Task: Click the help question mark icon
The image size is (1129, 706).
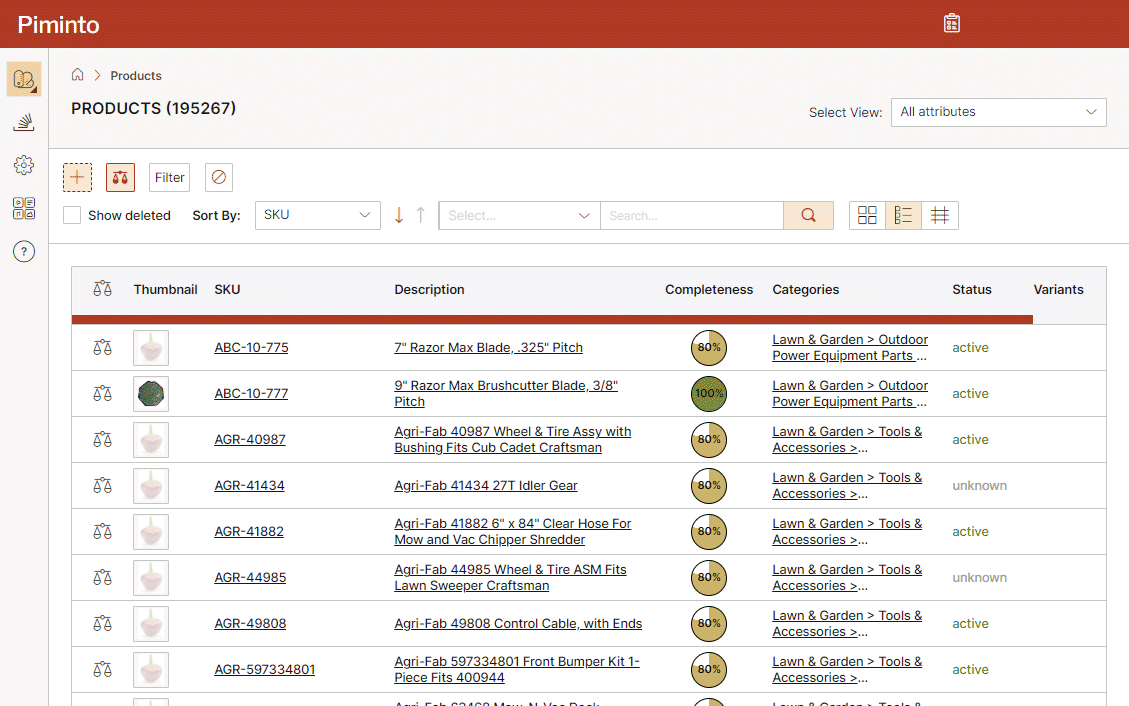Action: pyautogui.click(x=24, y=251)
